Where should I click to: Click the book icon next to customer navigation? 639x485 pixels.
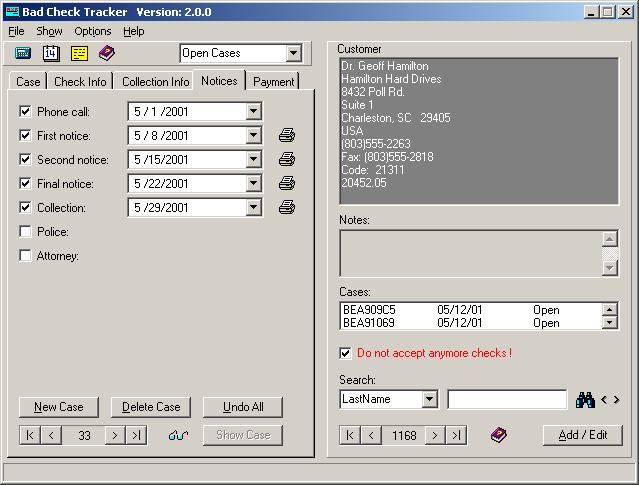coord(498,435)
